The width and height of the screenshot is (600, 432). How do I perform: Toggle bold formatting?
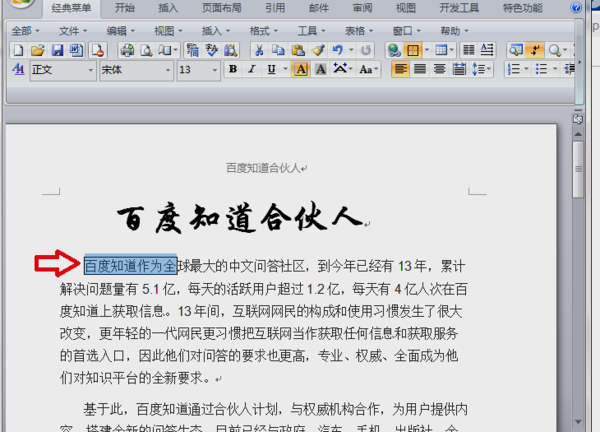coord(233,69)
